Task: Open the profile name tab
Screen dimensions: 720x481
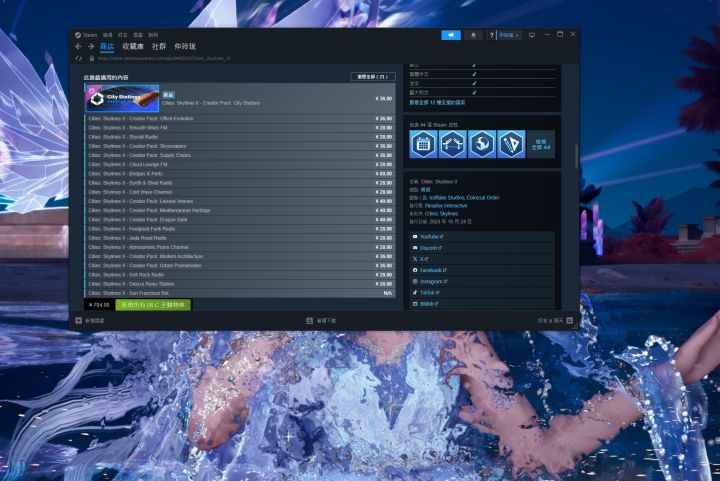Action: (x=185, y=46)
